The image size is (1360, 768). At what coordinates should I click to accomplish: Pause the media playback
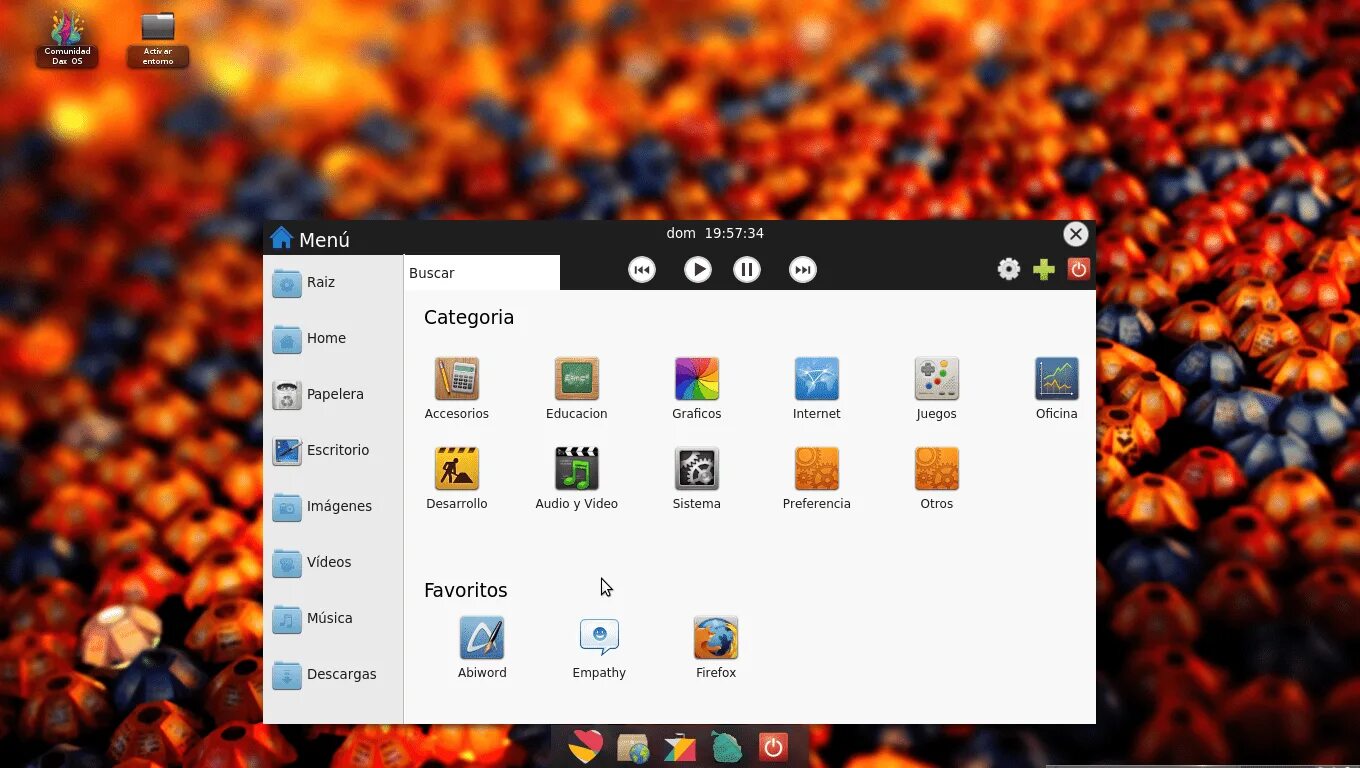tap(747, 270)
